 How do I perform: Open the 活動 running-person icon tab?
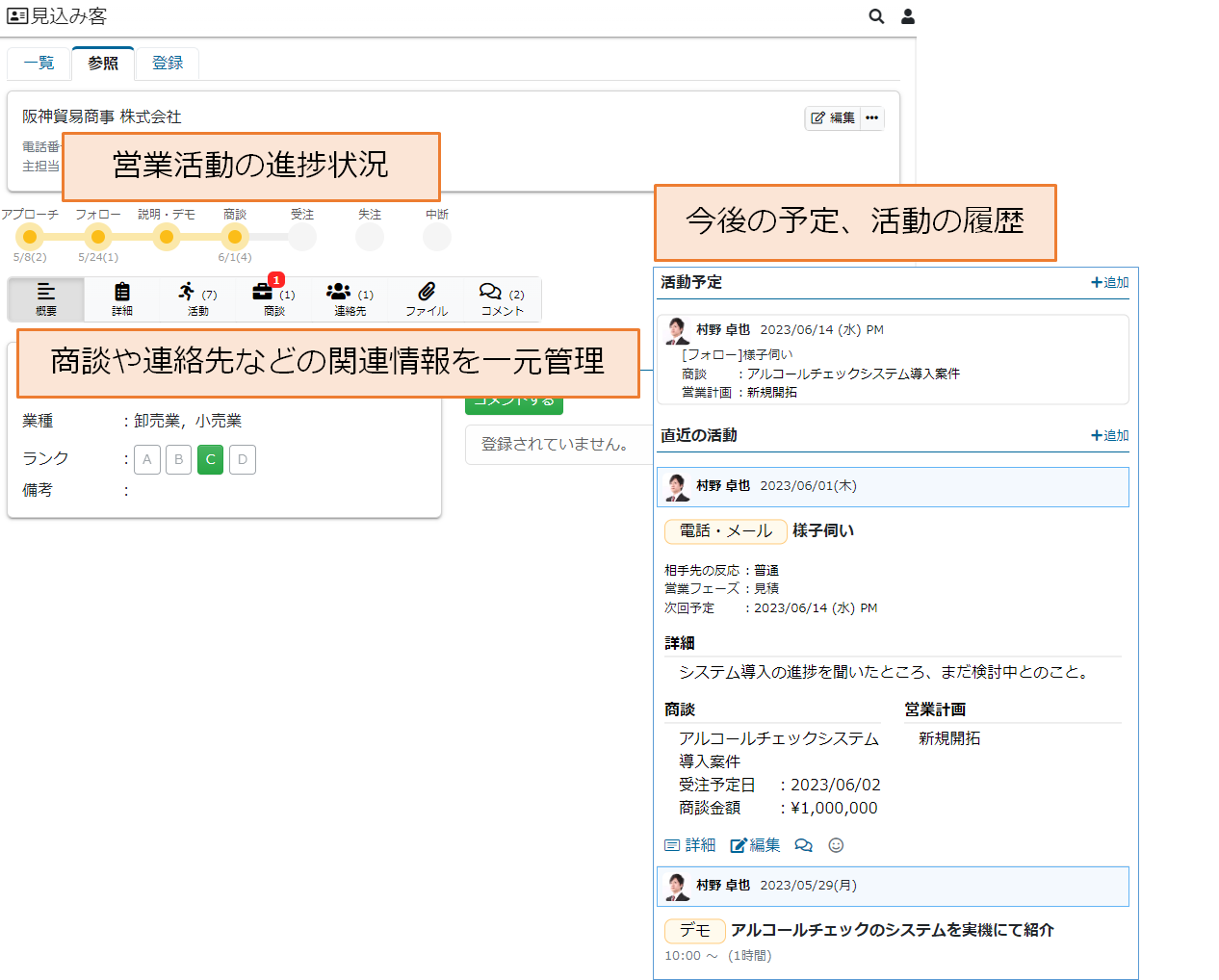point(197,298)
